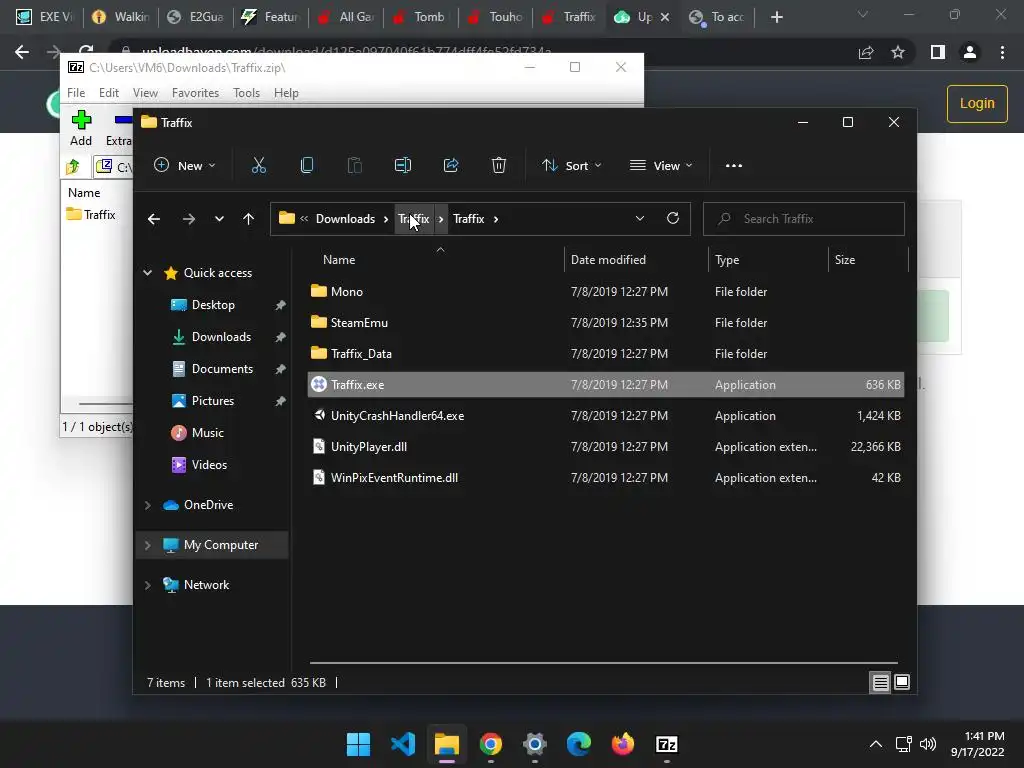1024x768 pixels.
Task: Click the Delete trash icon in toolbar
Action: click(x=499, y=166)
